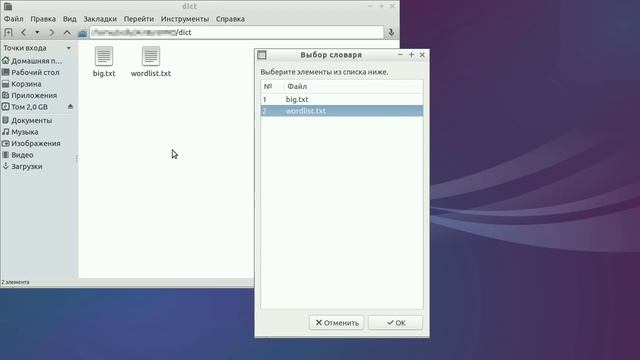The height and width of the screenshot is (360, 640).
Task: Click the path bar ending in /dict
Action: pyautogui.click(x=237, y=32)
